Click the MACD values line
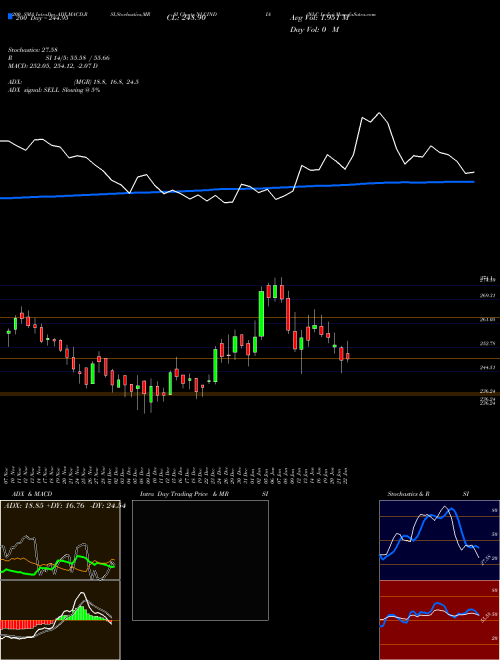The height and width of the screenshot is (660, 500). click(53, 66)
